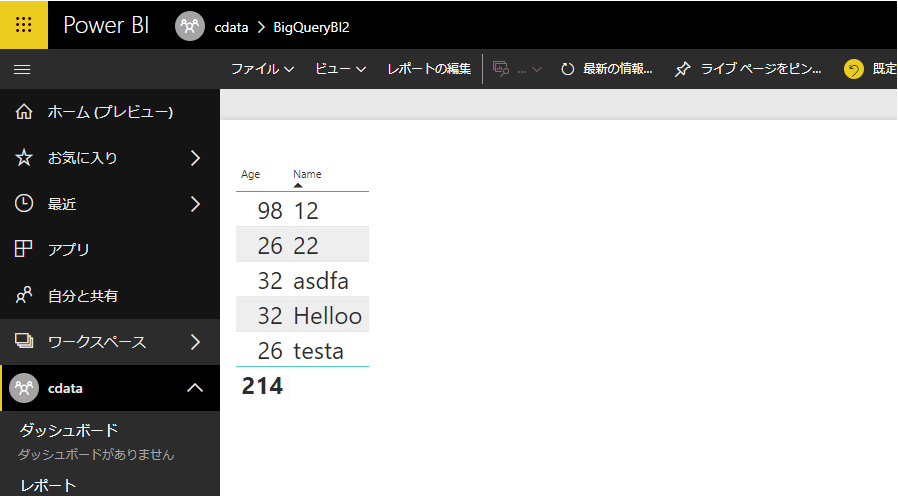Click the cdata breadcrumb link
Viewport: 898px width, 496px height.
pyautogui.click(x=231, y=27)
